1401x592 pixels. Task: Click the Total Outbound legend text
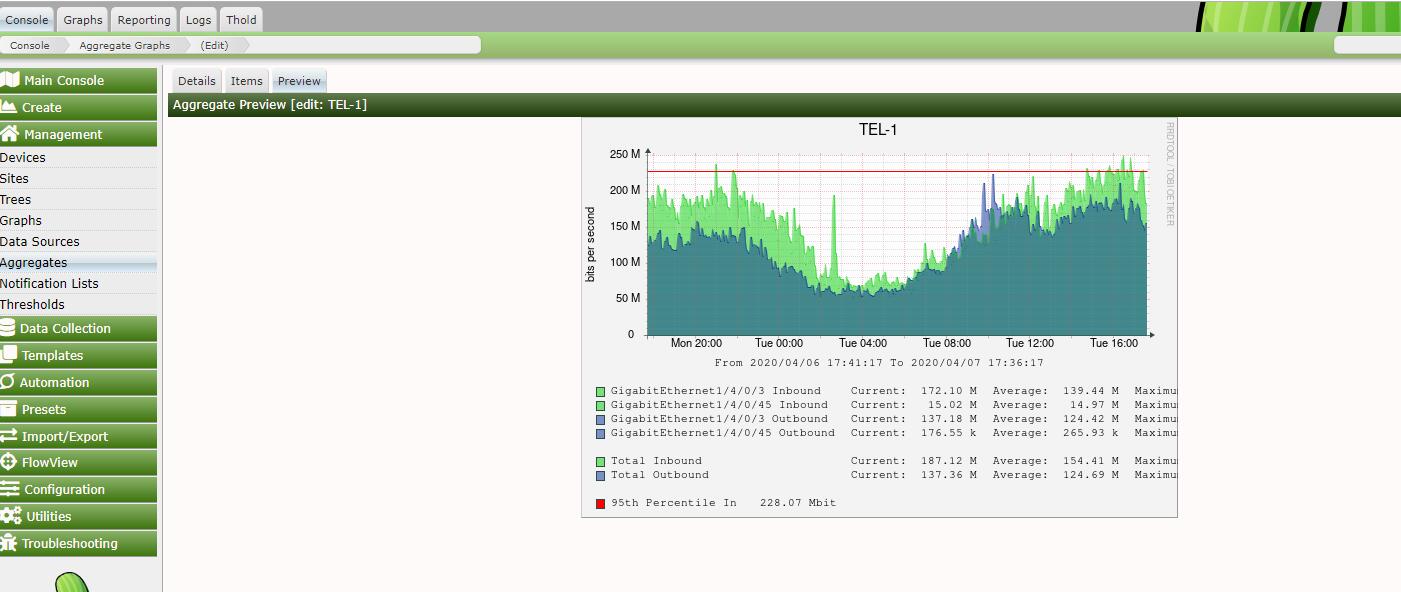pos(659,475)
